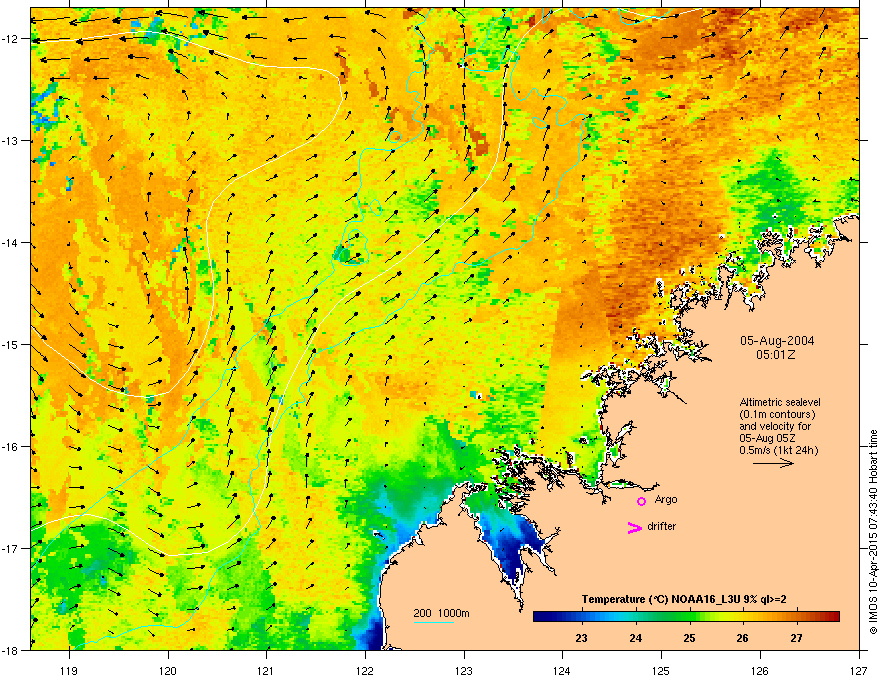Click the latitude axis label -17
Screen dimensions: 880x680
10,548
